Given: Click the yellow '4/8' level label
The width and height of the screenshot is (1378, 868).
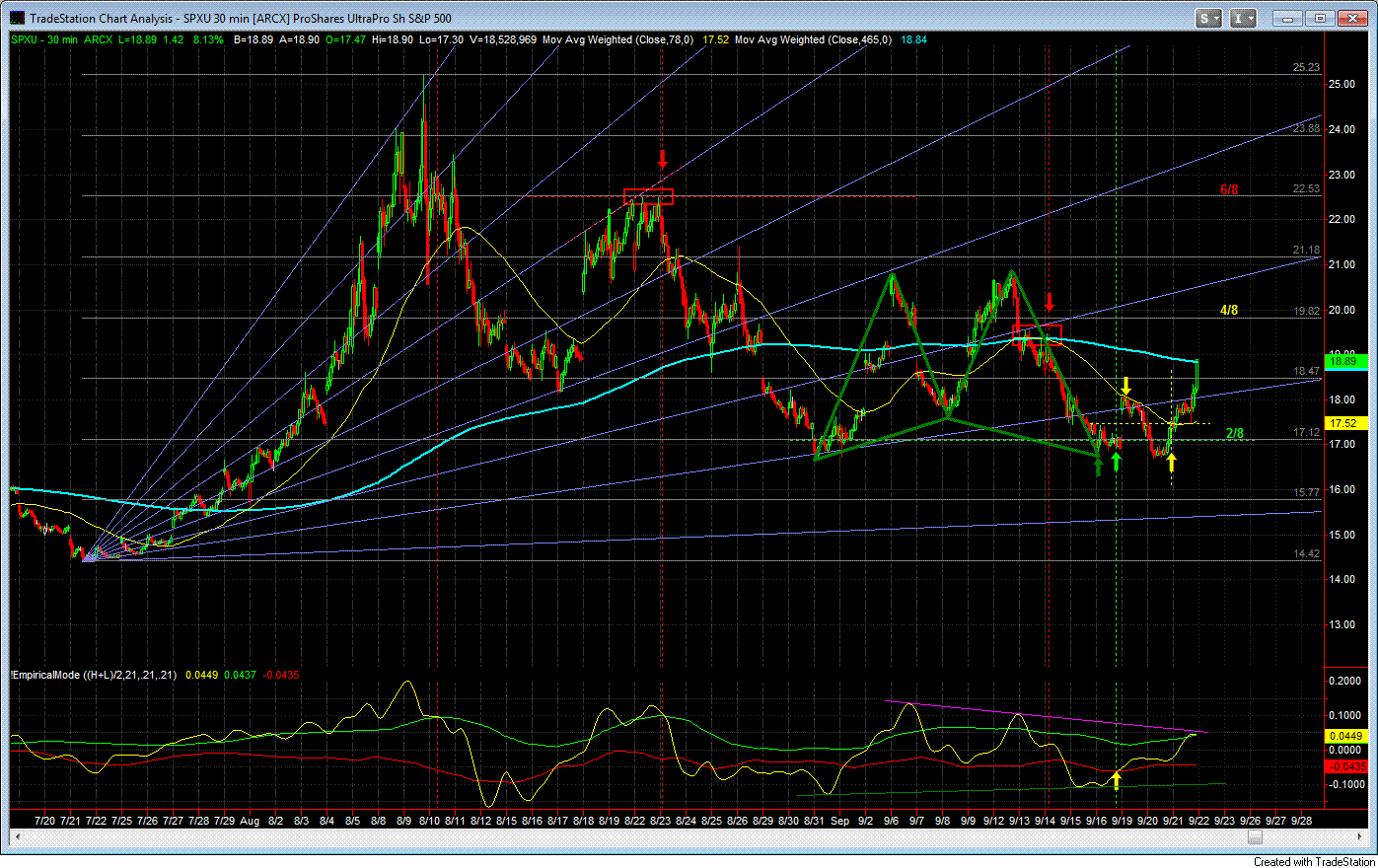Looking at the screenshot, I should pos(1229,310).
